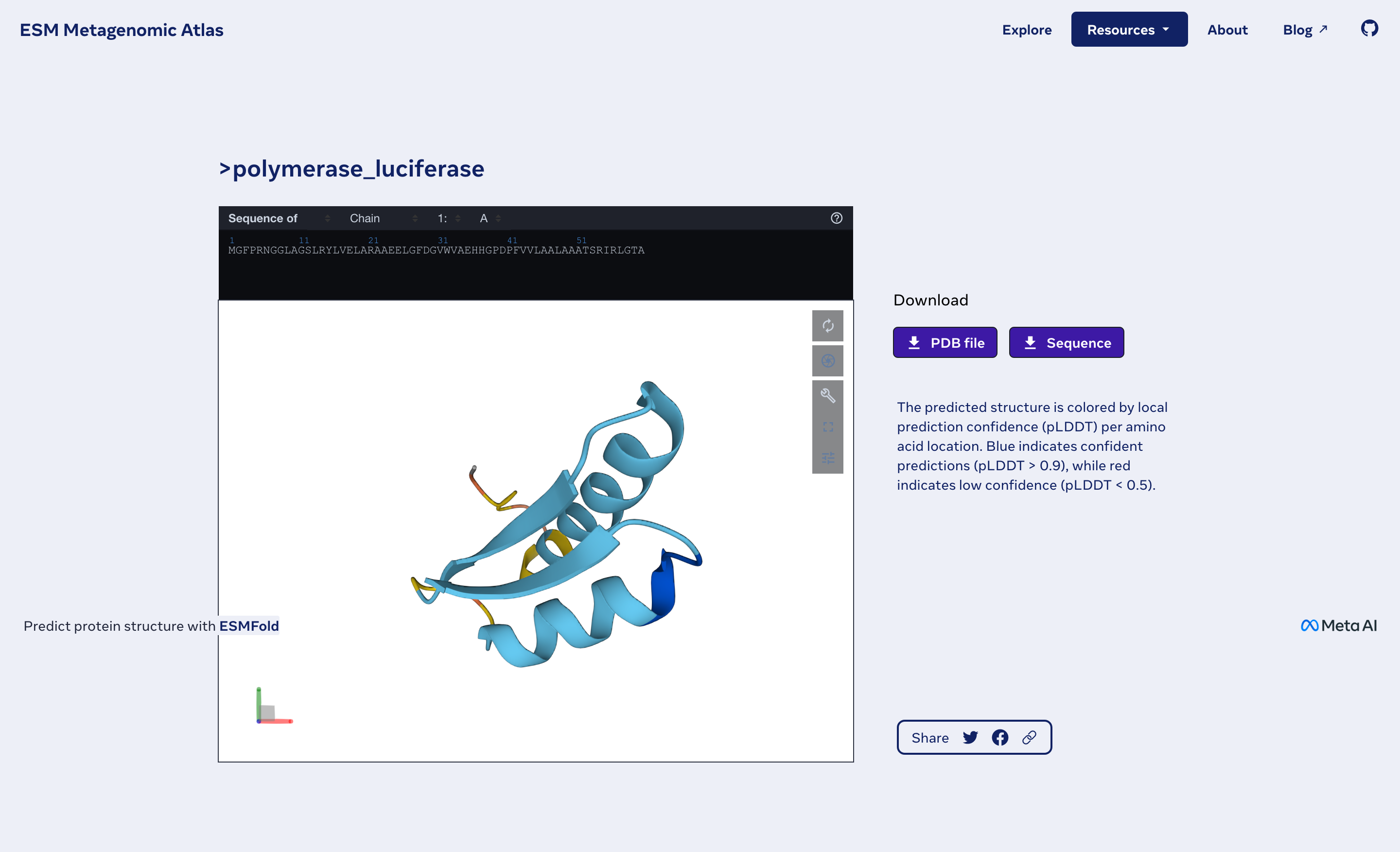
Task: Open sequence viewer help question icon
Action: (x=836, y=218)
